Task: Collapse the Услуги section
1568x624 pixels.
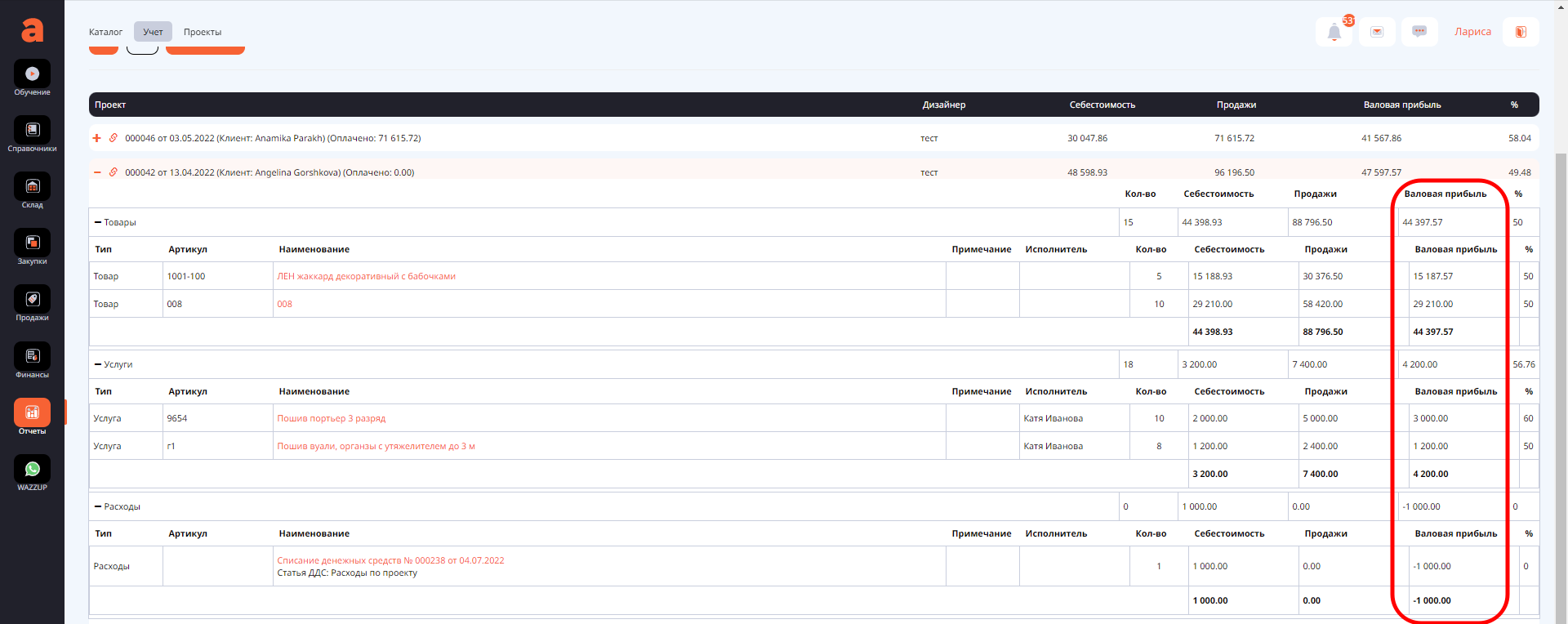Action: point(98,364)
